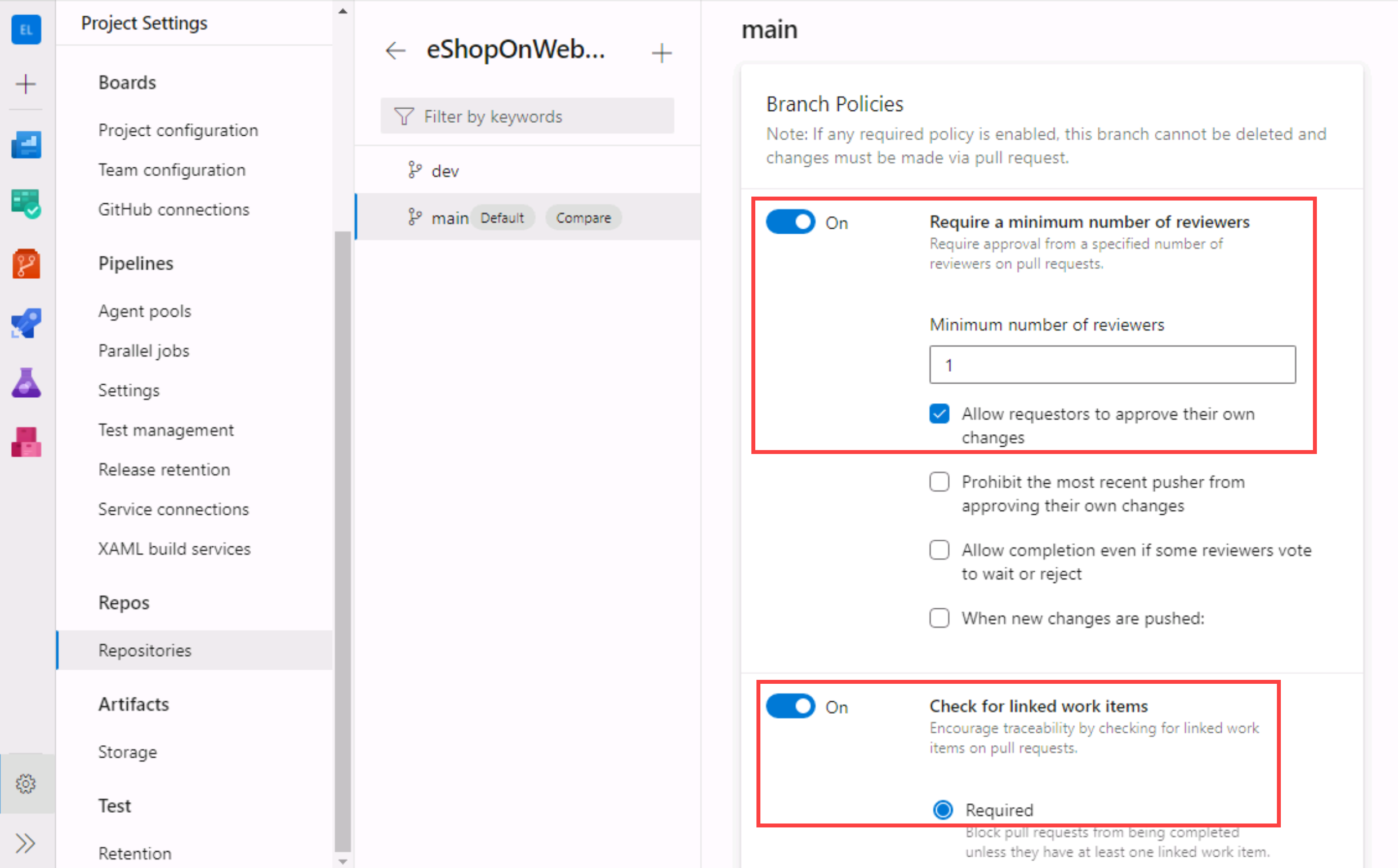Toggle off Require minimum number of reviewers
Screen dimensions: 1398x868
tap(790, 222)
